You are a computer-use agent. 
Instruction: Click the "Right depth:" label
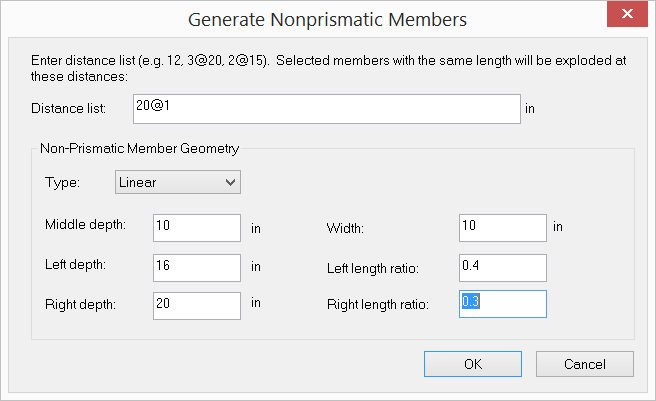81,305
